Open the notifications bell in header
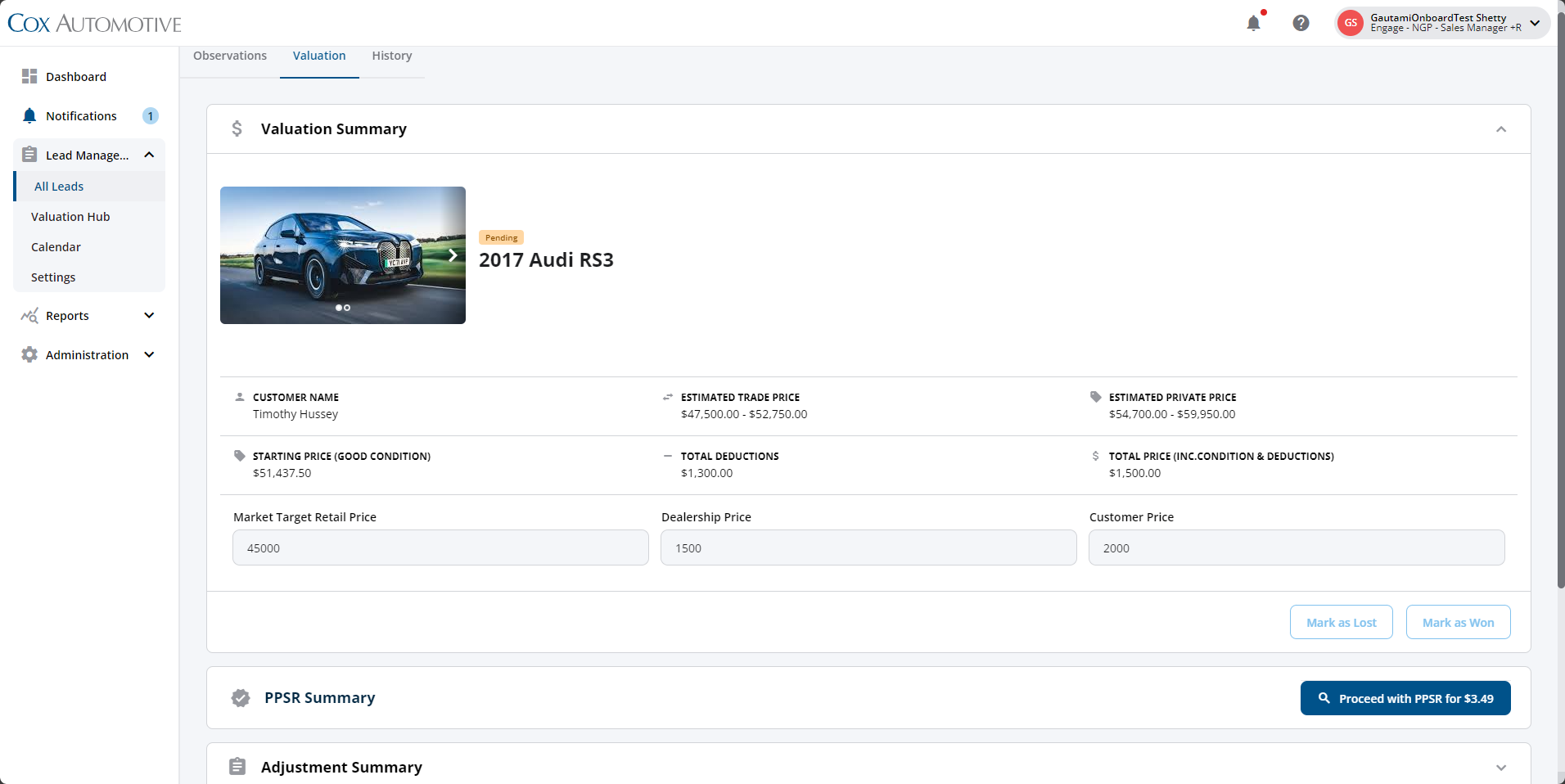Image resolution: width=1565 pixels, height=784 pixels. coord(1253,23)
